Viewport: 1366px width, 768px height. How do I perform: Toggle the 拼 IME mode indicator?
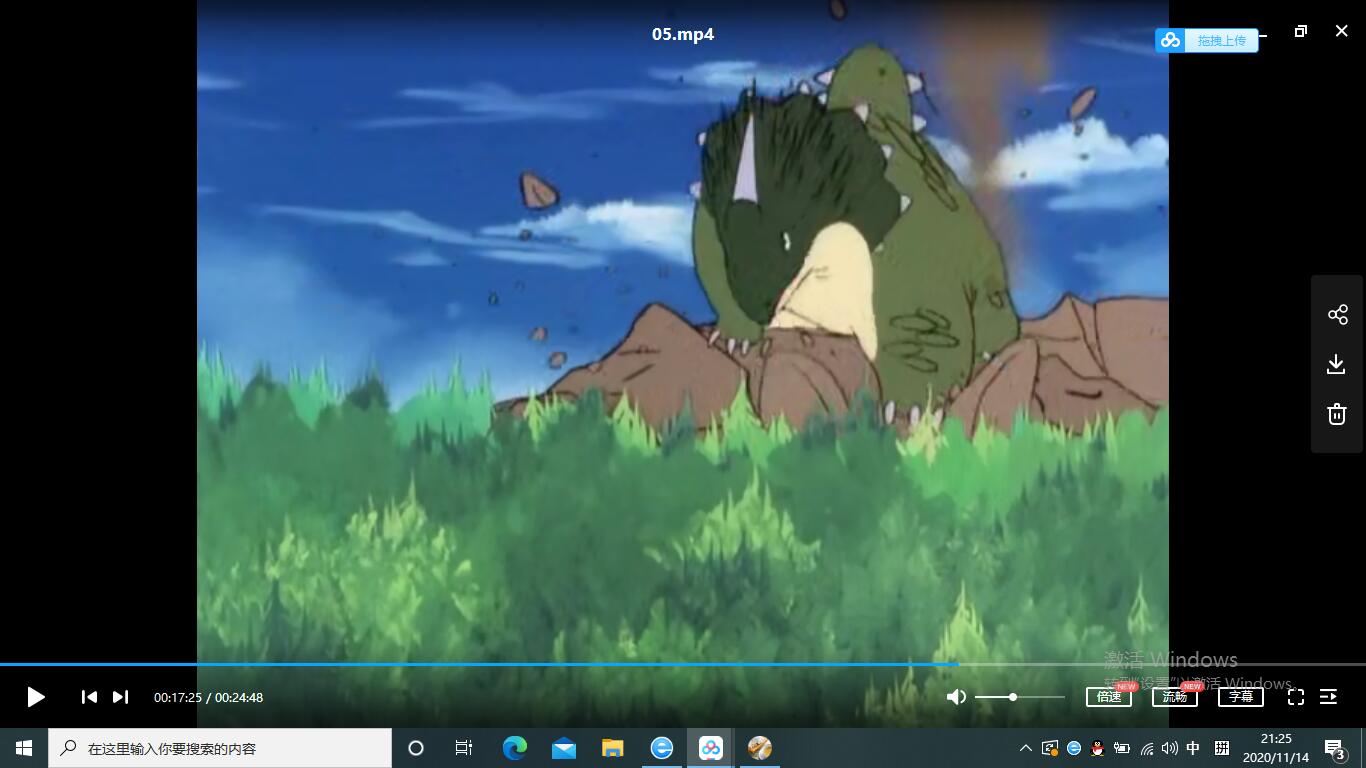point(1222,748)
